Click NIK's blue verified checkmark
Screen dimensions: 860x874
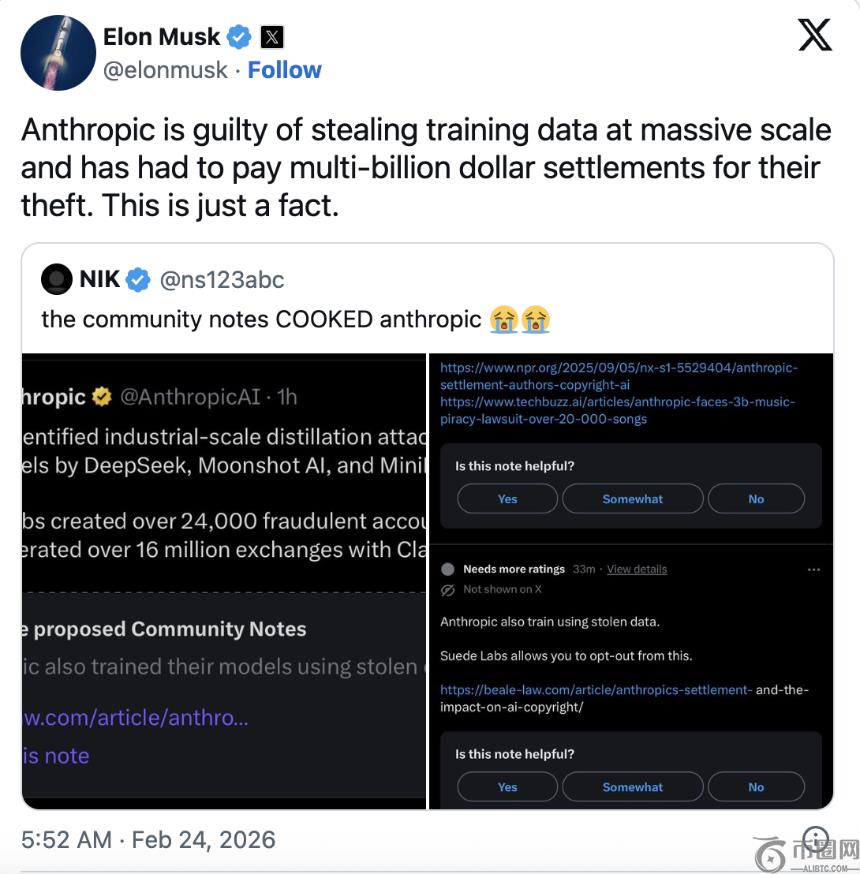[138, 280]
